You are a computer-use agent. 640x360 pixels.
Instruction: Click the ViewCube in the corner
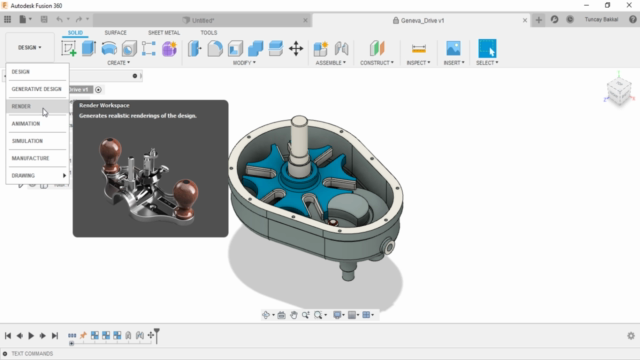pyautogui.click(x=619, y=91)
